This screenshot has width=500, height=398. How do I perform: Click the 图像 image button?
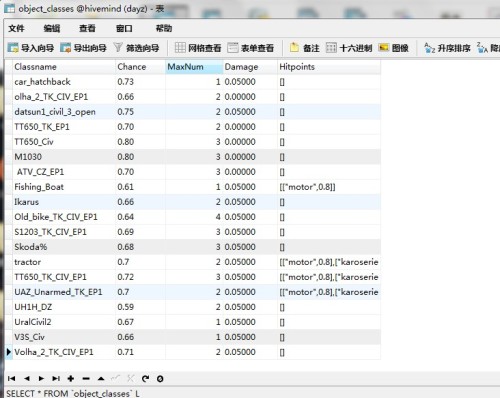[394, 48]
